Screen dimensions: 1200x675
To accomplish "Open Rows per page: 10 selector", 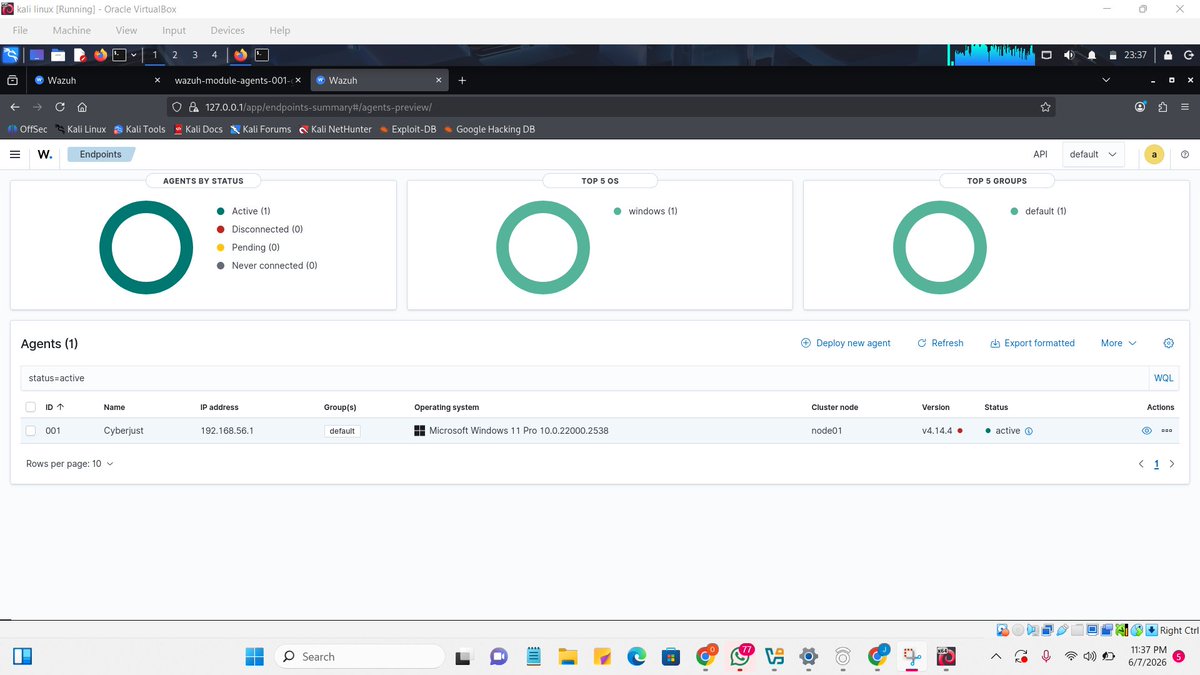I will coord(70,464).
